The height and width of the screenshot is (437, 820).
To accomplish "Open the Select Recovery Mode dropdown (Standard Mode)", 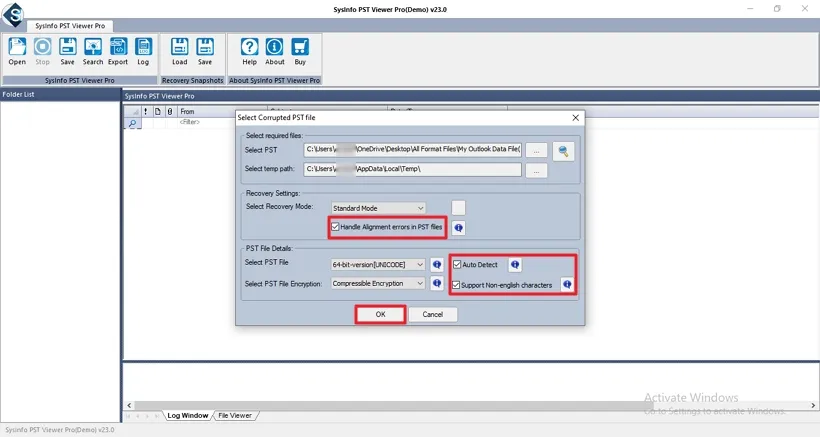I will click(x=378, y=208).
